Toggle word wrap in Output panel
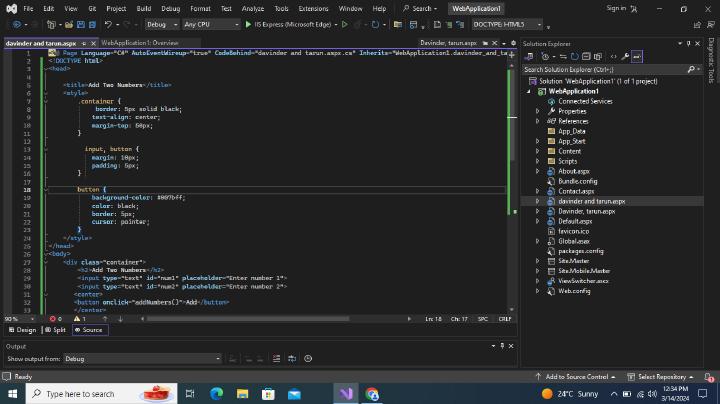The height and width of the screenshot is (404, 720). [292, 359]
